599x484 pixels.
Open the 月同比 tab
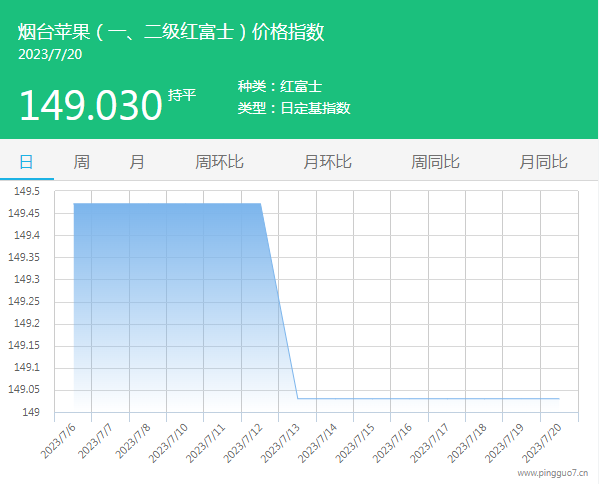click(x=543, y=162)
